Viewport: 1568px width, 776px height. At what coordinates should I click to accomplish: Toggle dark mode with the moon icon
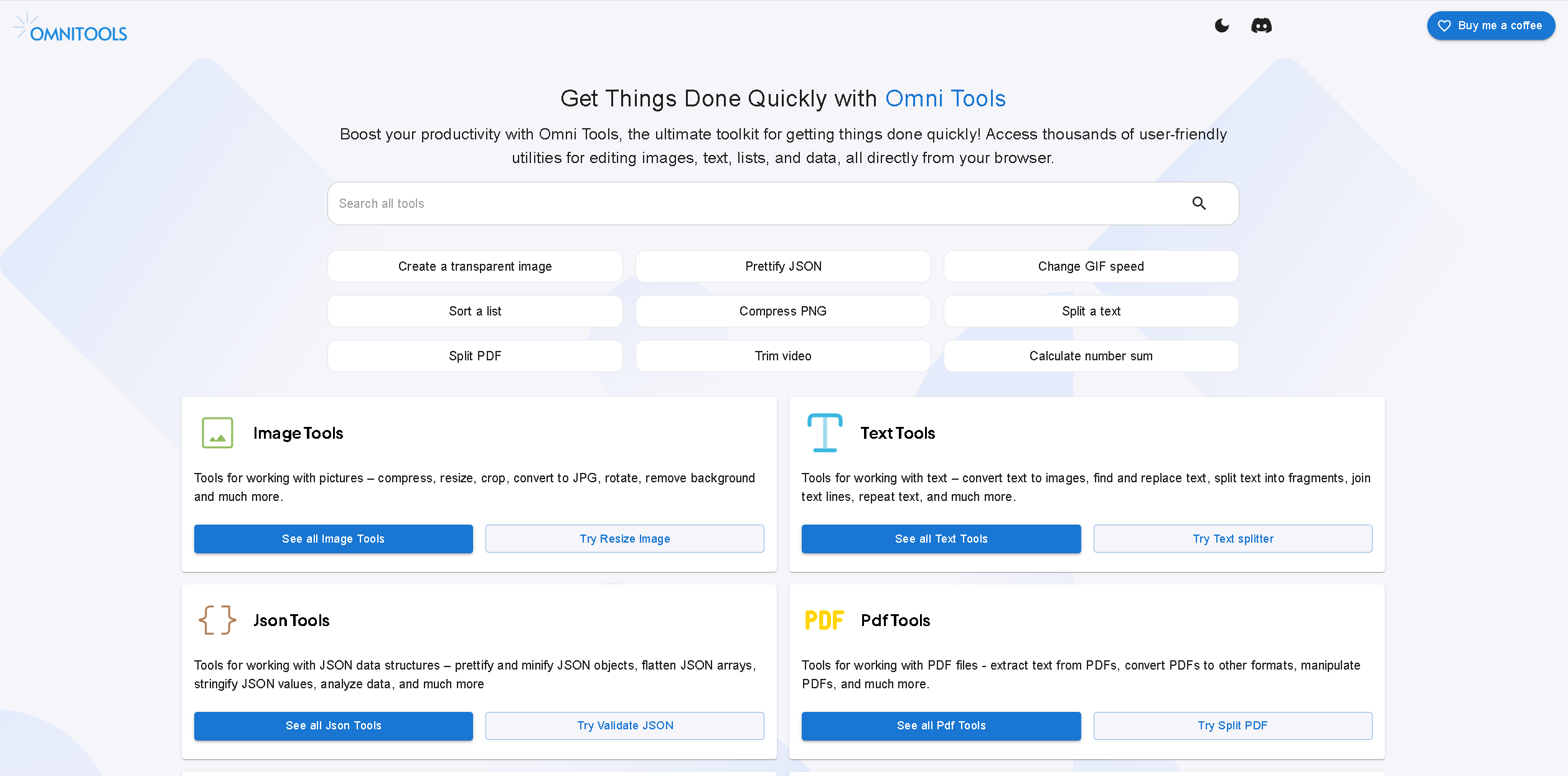point(1222,26)
